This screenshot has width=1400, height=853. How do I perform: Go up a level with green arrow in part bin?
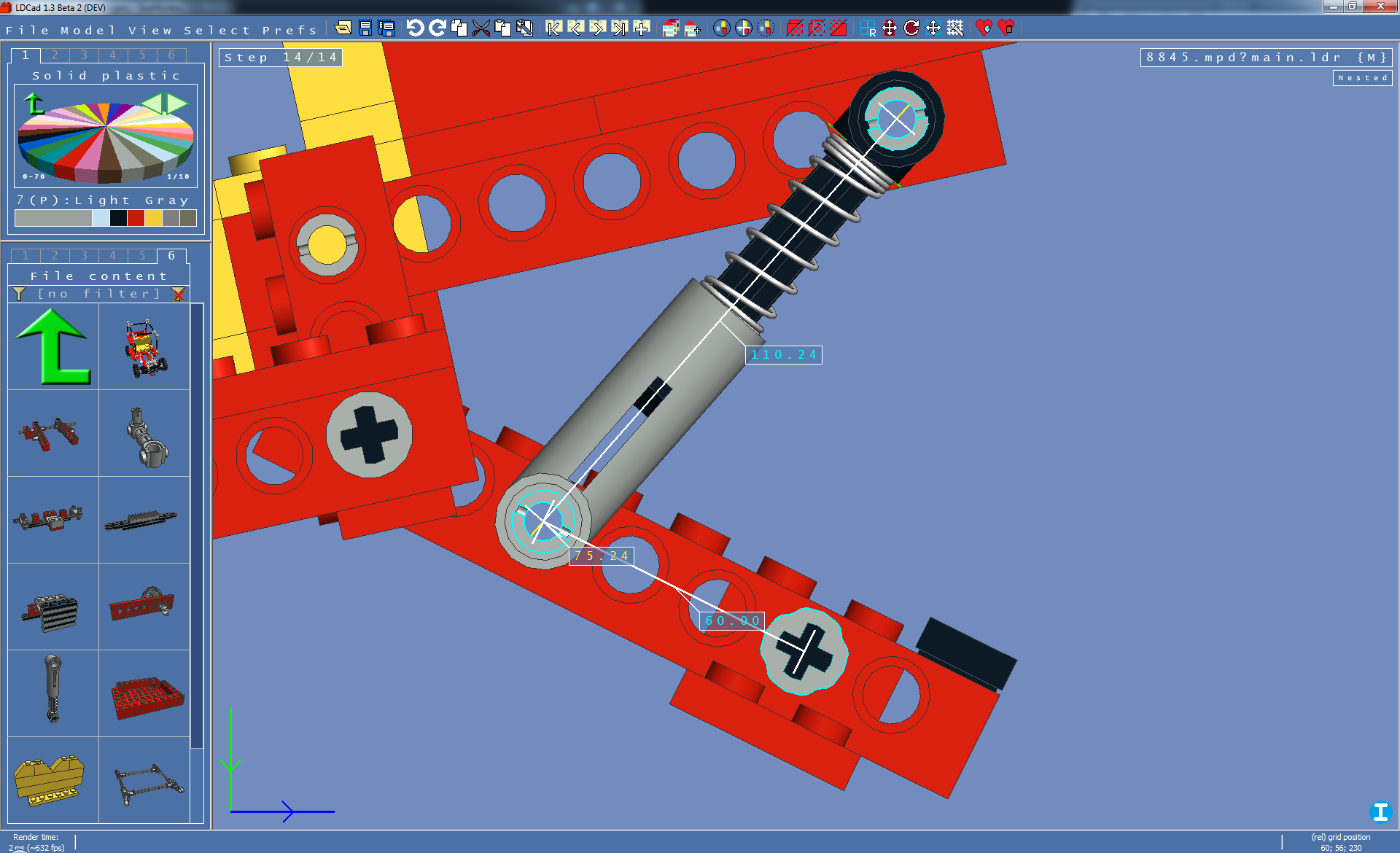click(53, 346)
